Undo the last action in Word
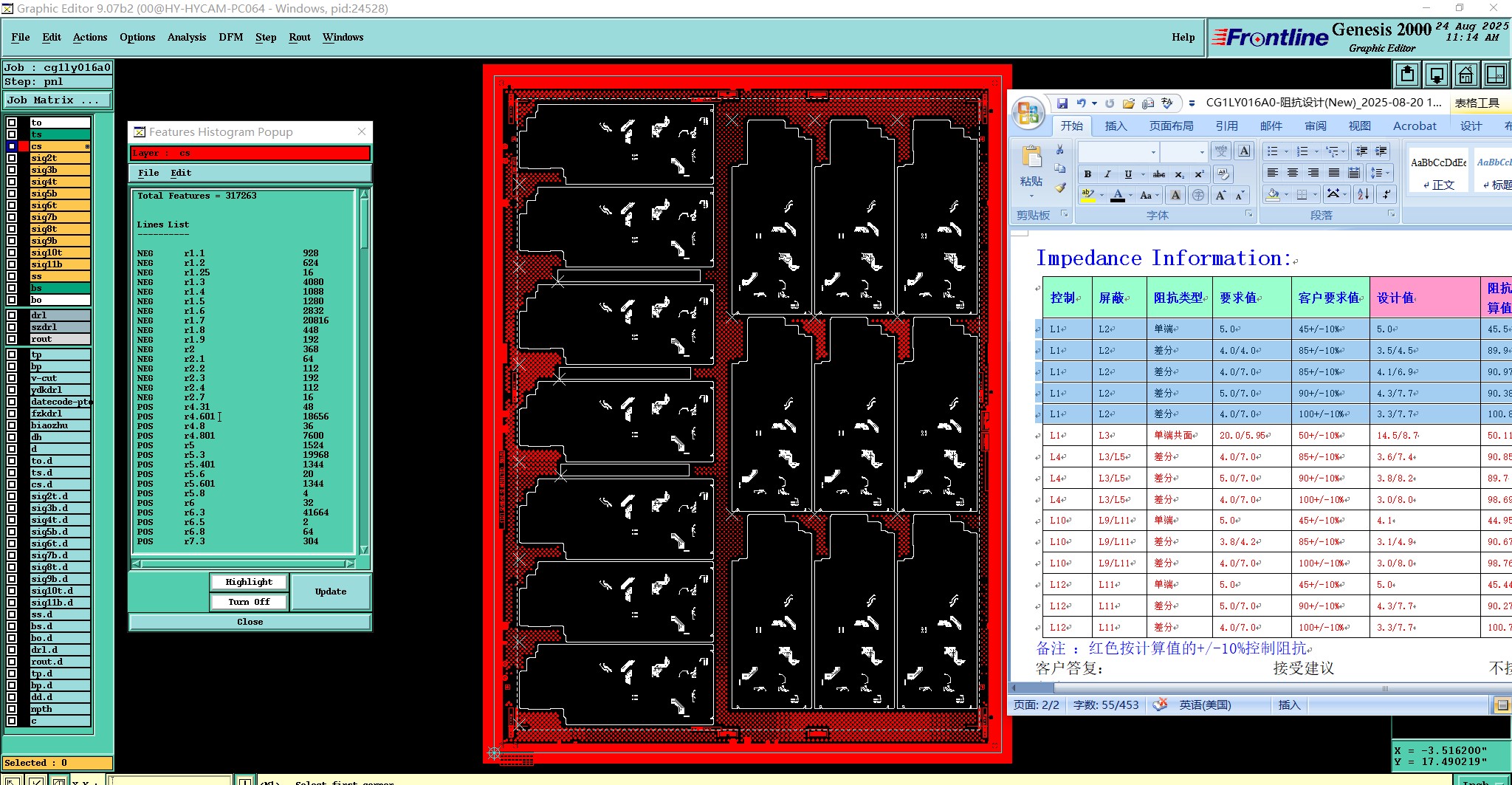1512x785 pixels. tap(1082, 103)
